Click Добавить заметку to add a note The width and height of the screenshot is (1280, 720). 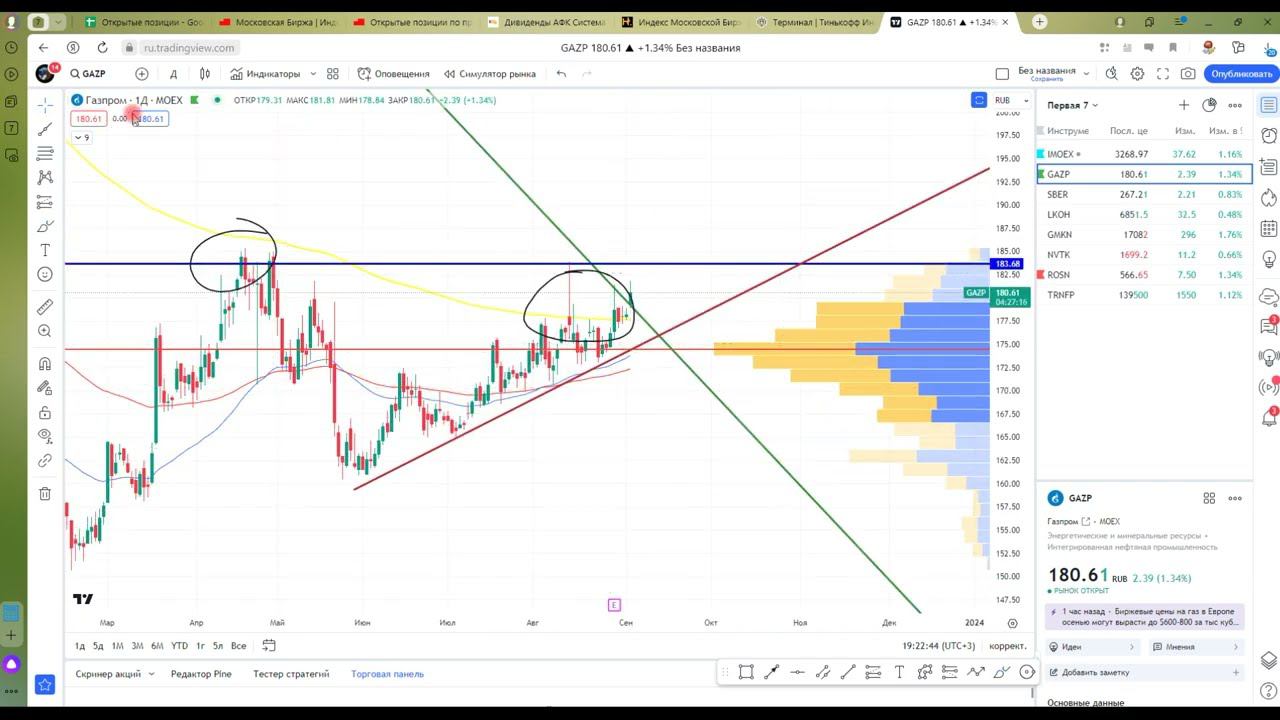pyautogui.click(x=1144, y=673)
